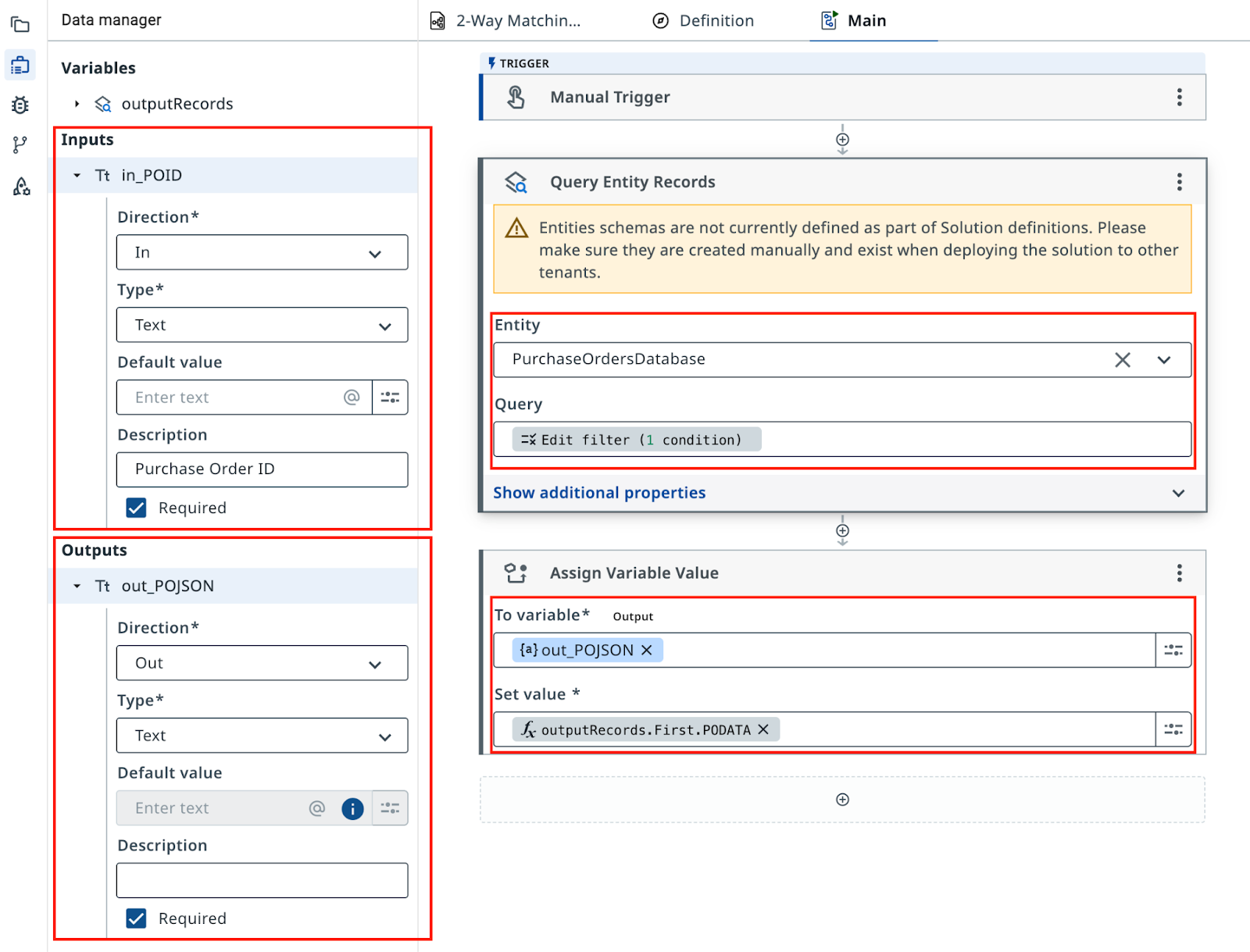Open the Entity dropdown arrow
Screen dimensions: 1250x952
pyautogui.click(x=1164, y=360)
